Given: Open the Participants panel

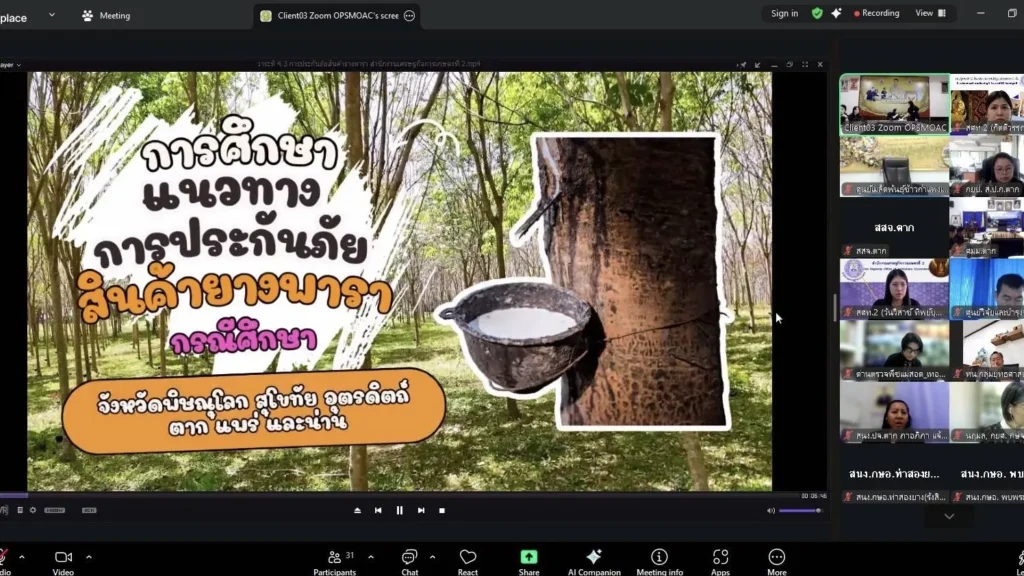Looking at the screenshot, I should 334,560.
